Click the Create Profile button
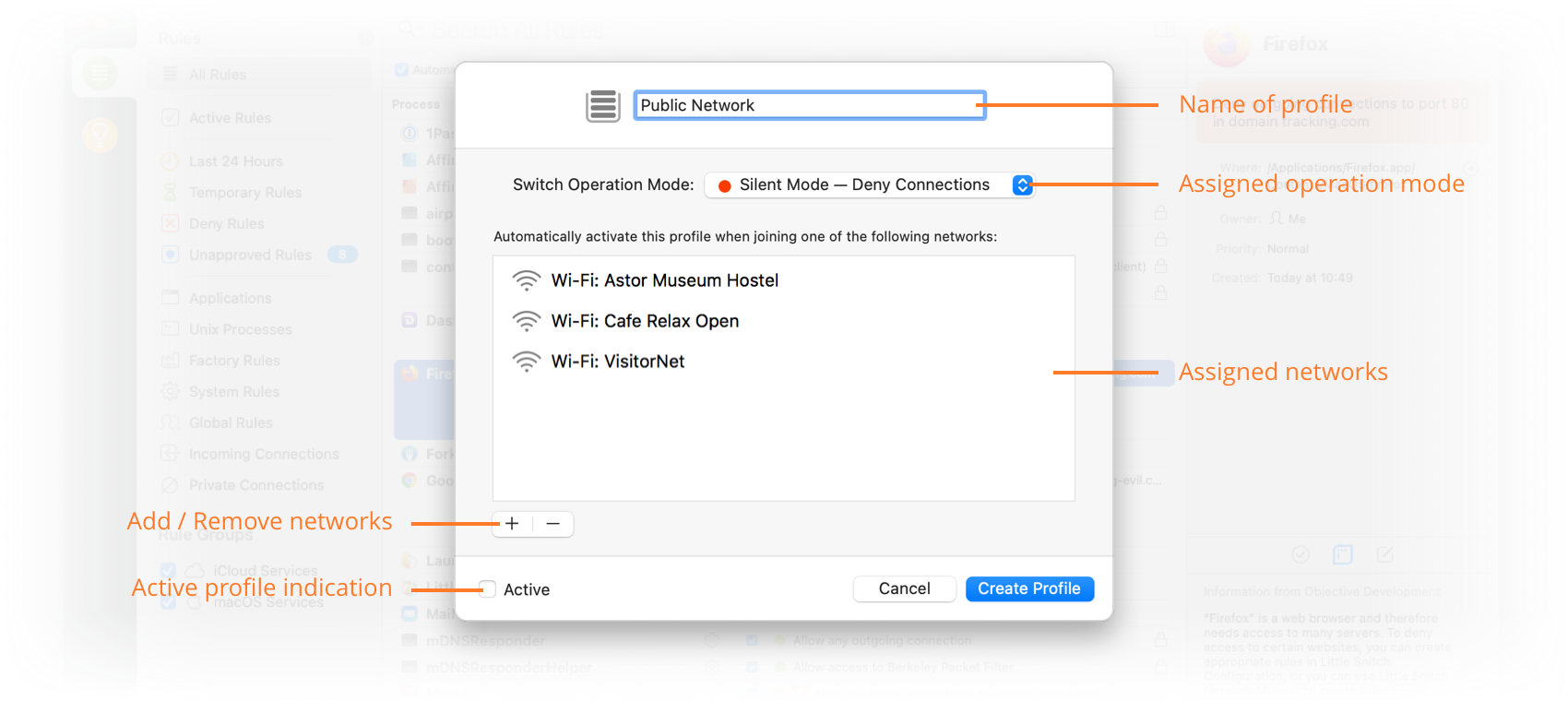The image size is (1568, 701). pyautogui.click(x=1029, y=588)
